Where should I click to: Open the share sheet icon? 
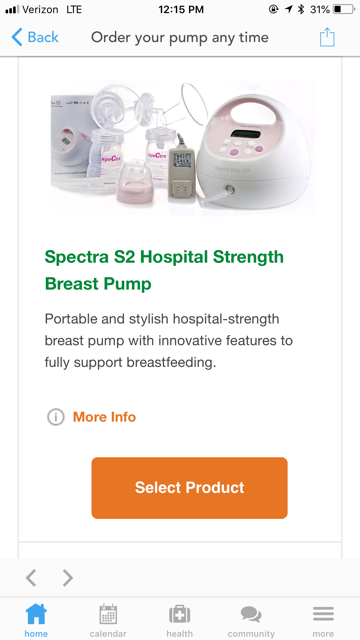pos(327,37)
